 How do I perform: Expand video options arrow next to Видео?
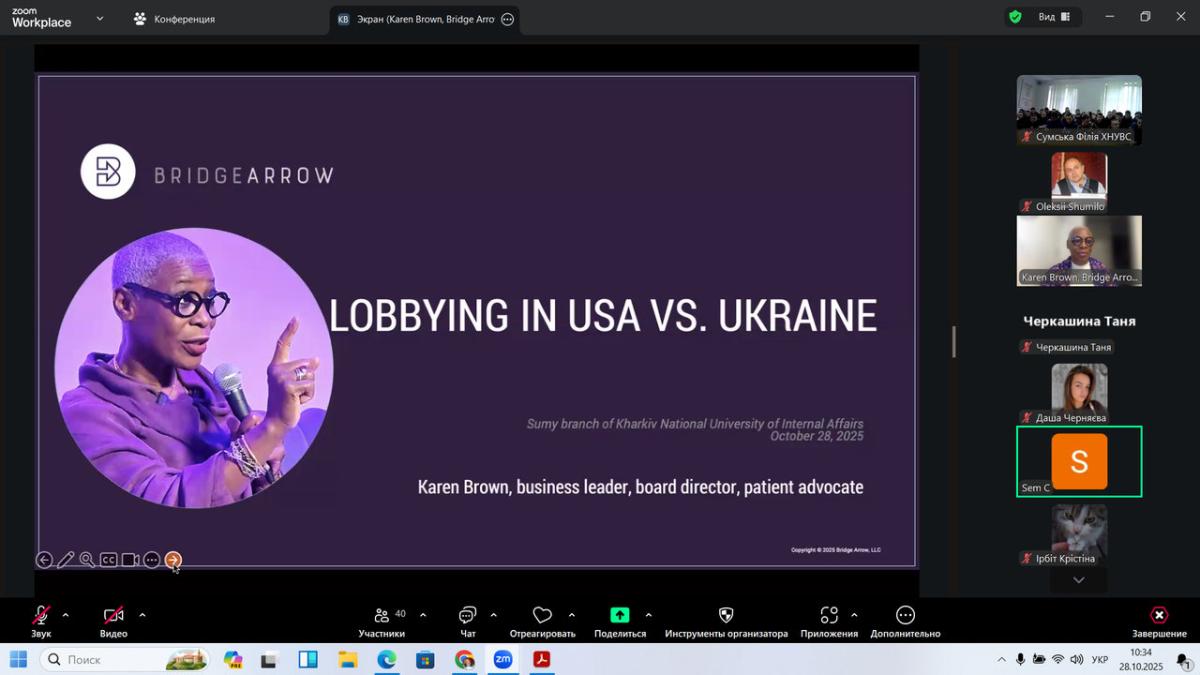(142, 615)
